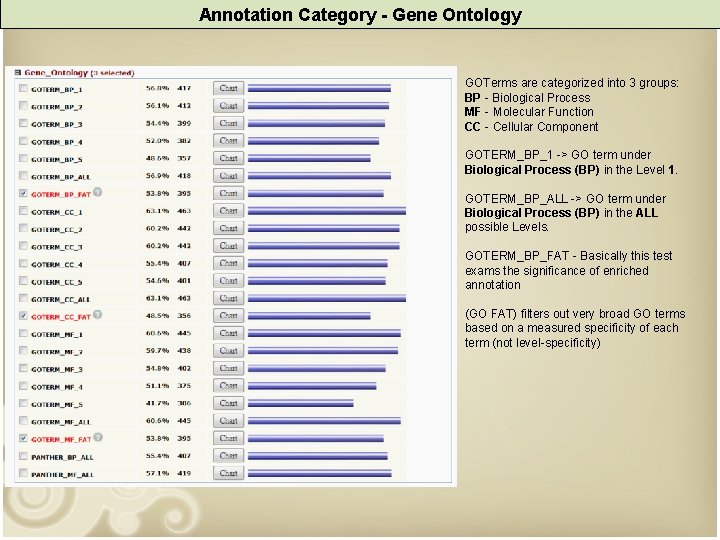720x540 pixels.
Task: Click the GOTERM_CC_FAT label
Action: point(61,317)
